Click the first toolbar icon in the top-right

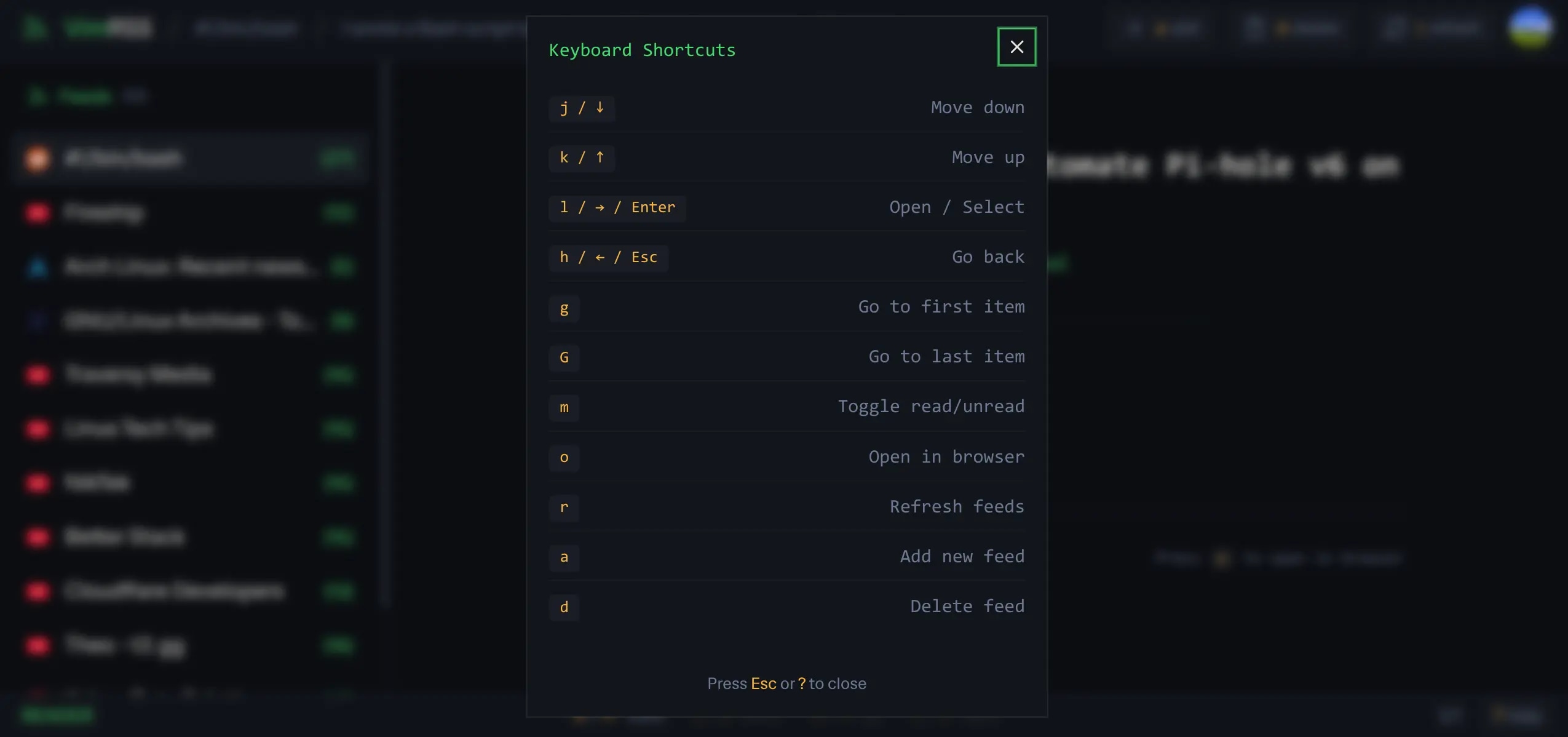pos(1133,27)
